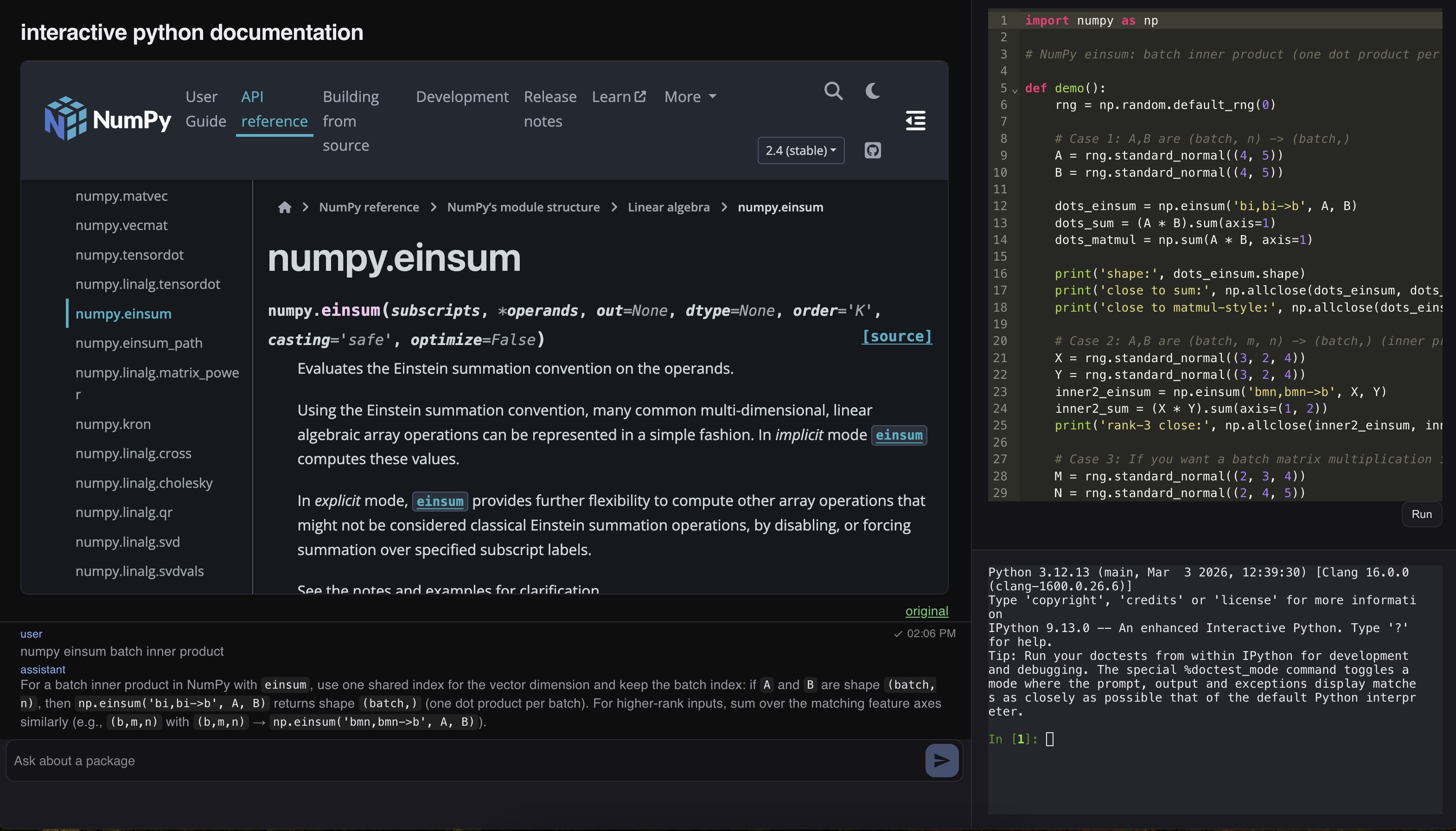Click einsum link in explicit mode paragraph
This screenshot has height=831, width=1456.
(x=440, y=502)
